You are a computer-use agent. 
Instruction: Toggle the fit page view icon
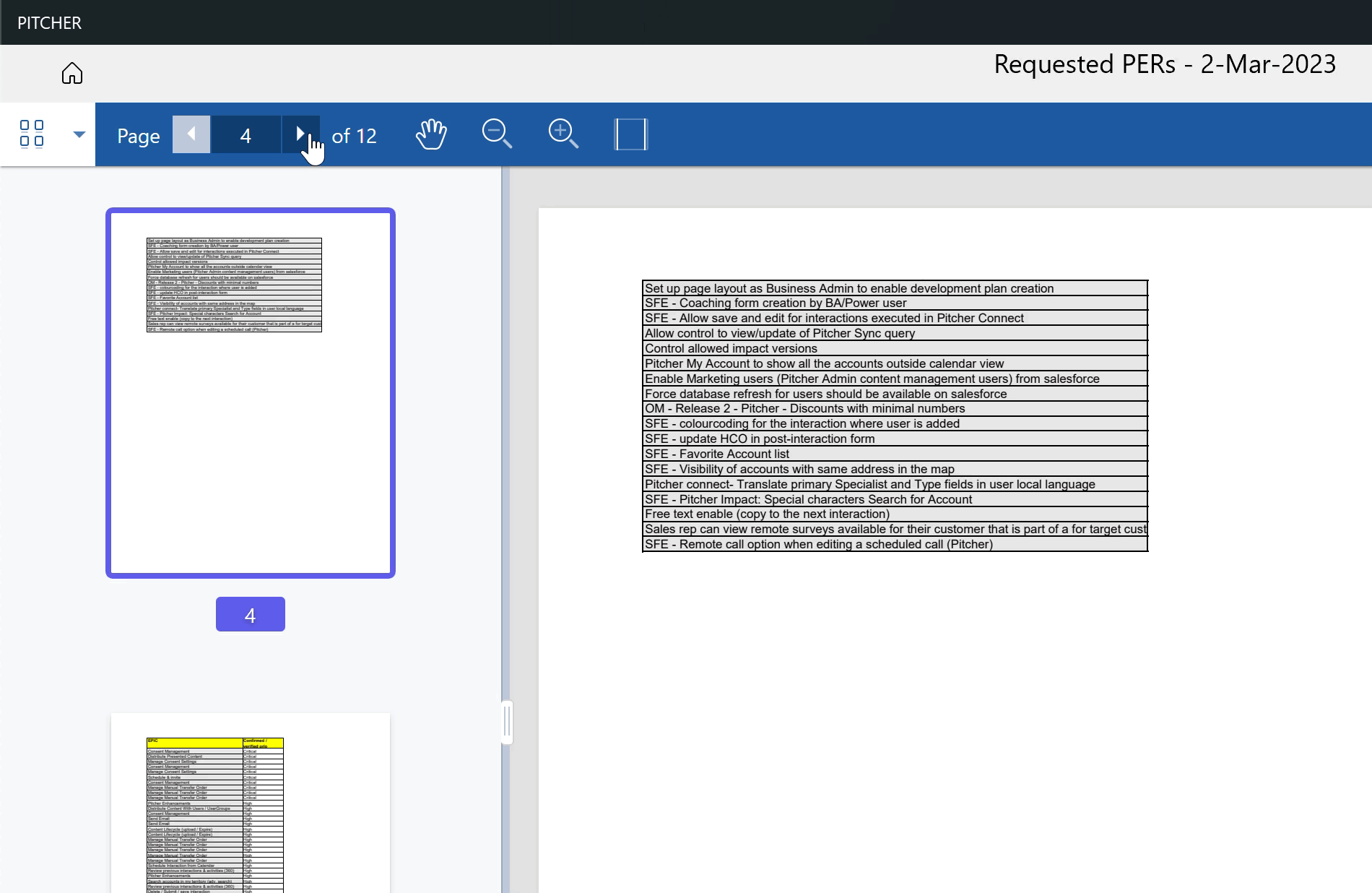point(630,134)
